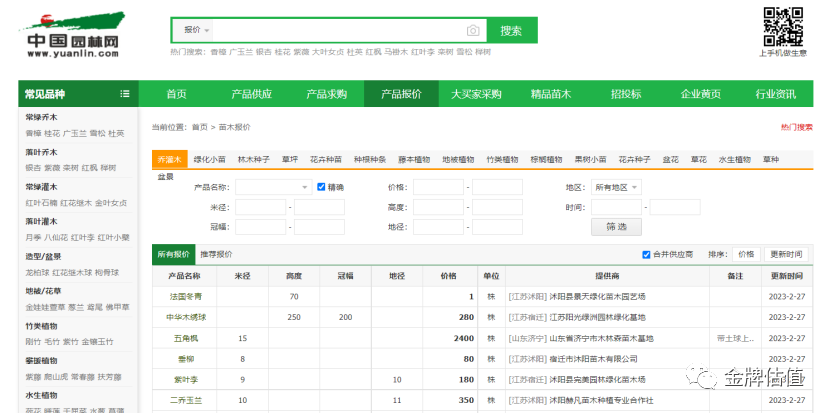830x413 pixels.
Task: Open the 法国冬青 product link
Action: [x=184, y=297]
